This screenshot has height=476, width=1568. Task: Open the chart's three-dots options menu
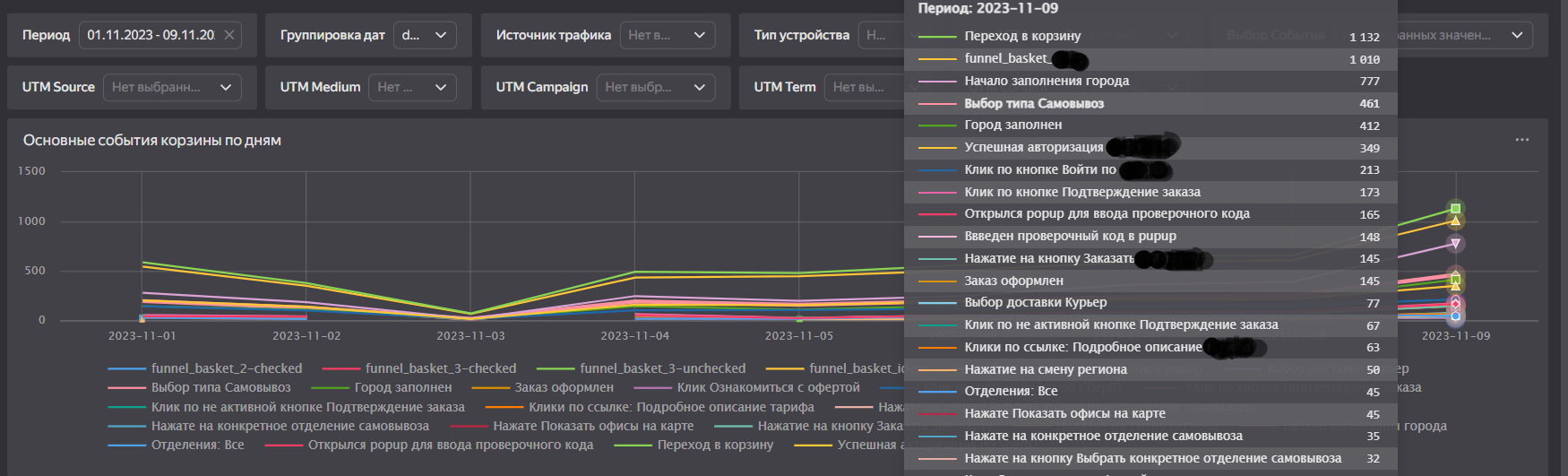(1522, 140)
